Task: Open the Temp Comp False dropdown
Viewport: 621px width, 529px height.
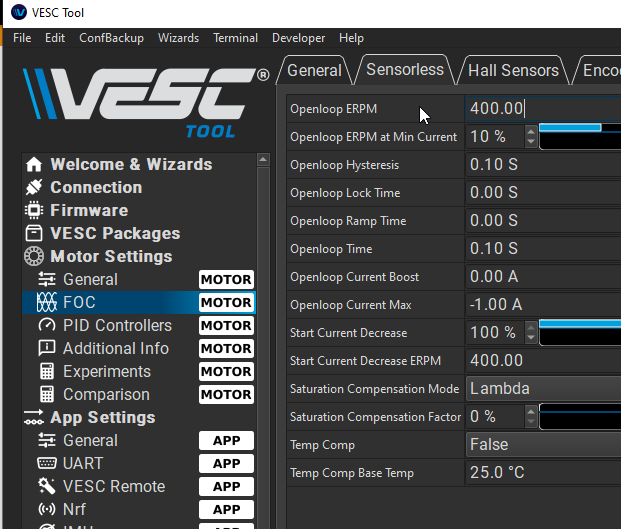Action: [x=542, y=445]
